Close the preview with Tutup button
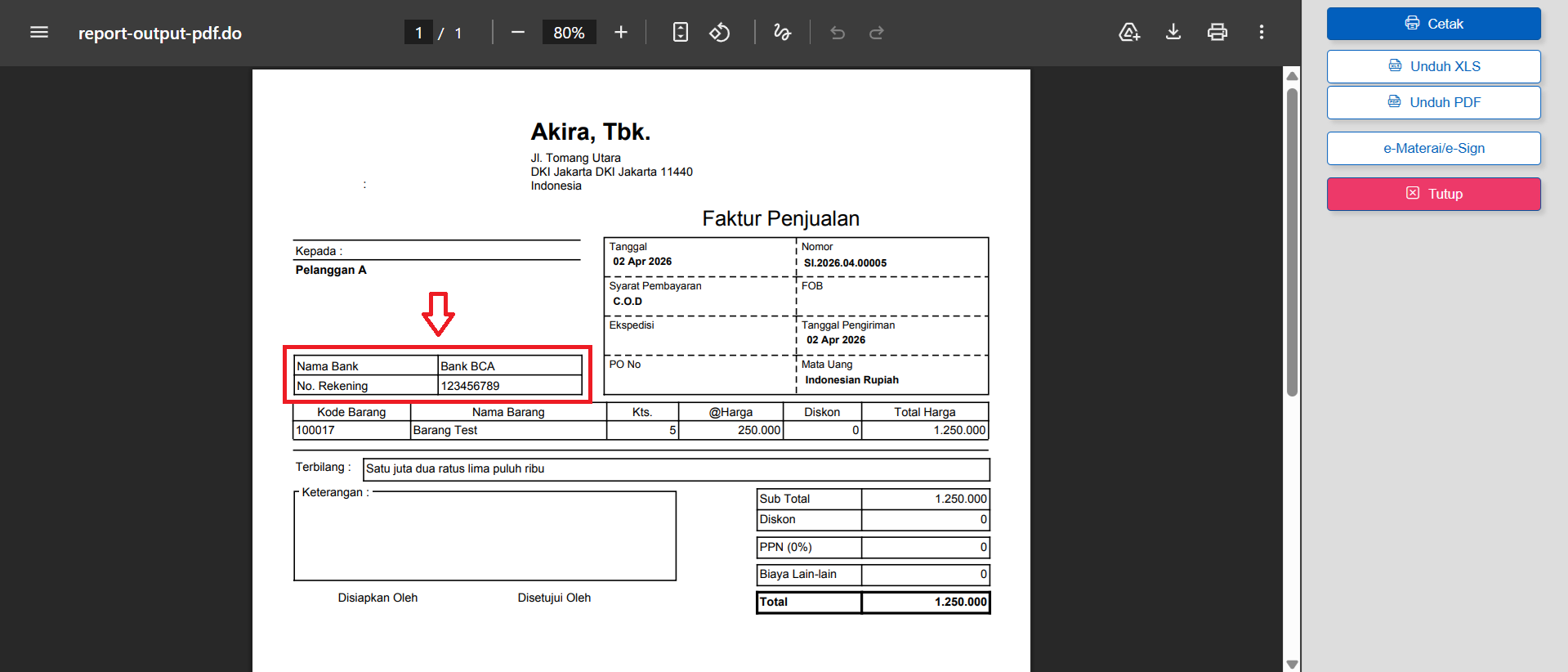This screenshot has height=672, width=1568. click(1433, 194)
